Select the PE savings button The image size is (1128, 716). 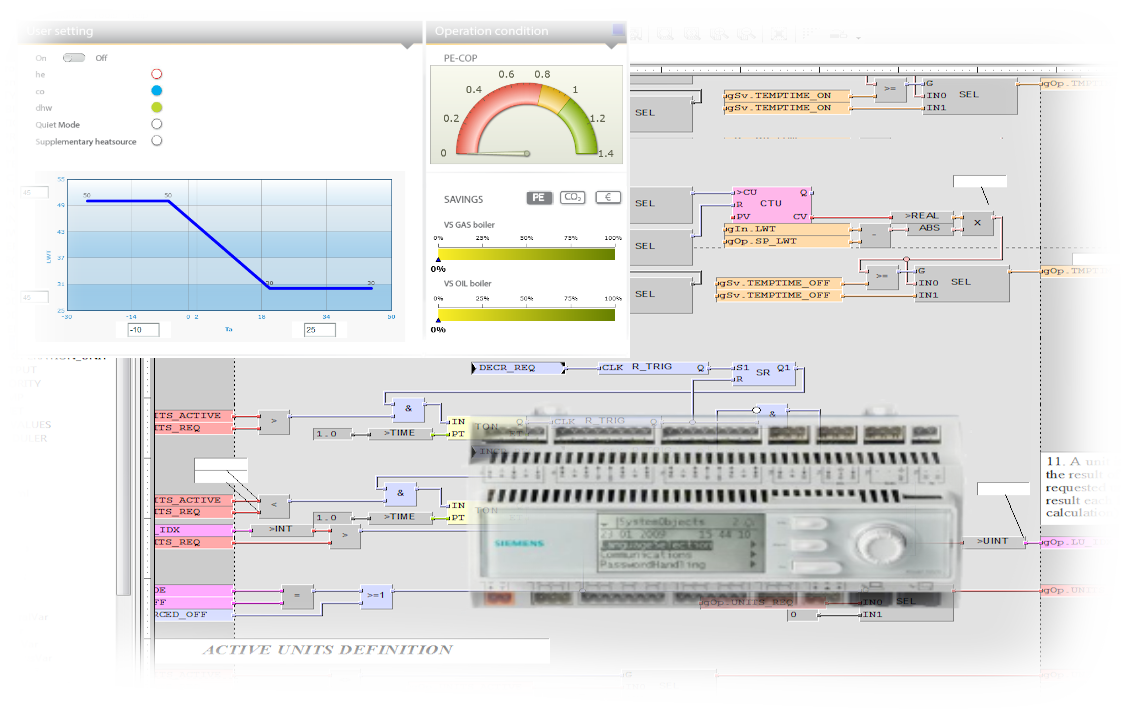(x=539, y=197)
